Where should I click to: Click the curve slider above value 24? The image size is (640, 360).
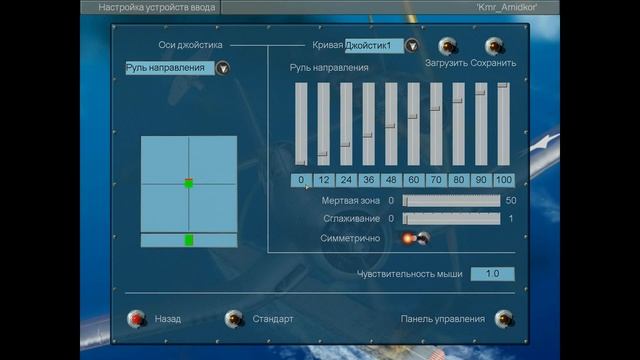pyautogui.click(x=346, y=124)
